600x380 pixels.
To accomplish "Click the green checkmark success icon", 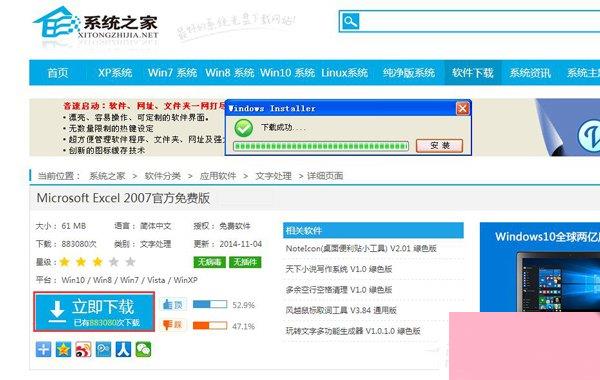I will pos(243,128).
